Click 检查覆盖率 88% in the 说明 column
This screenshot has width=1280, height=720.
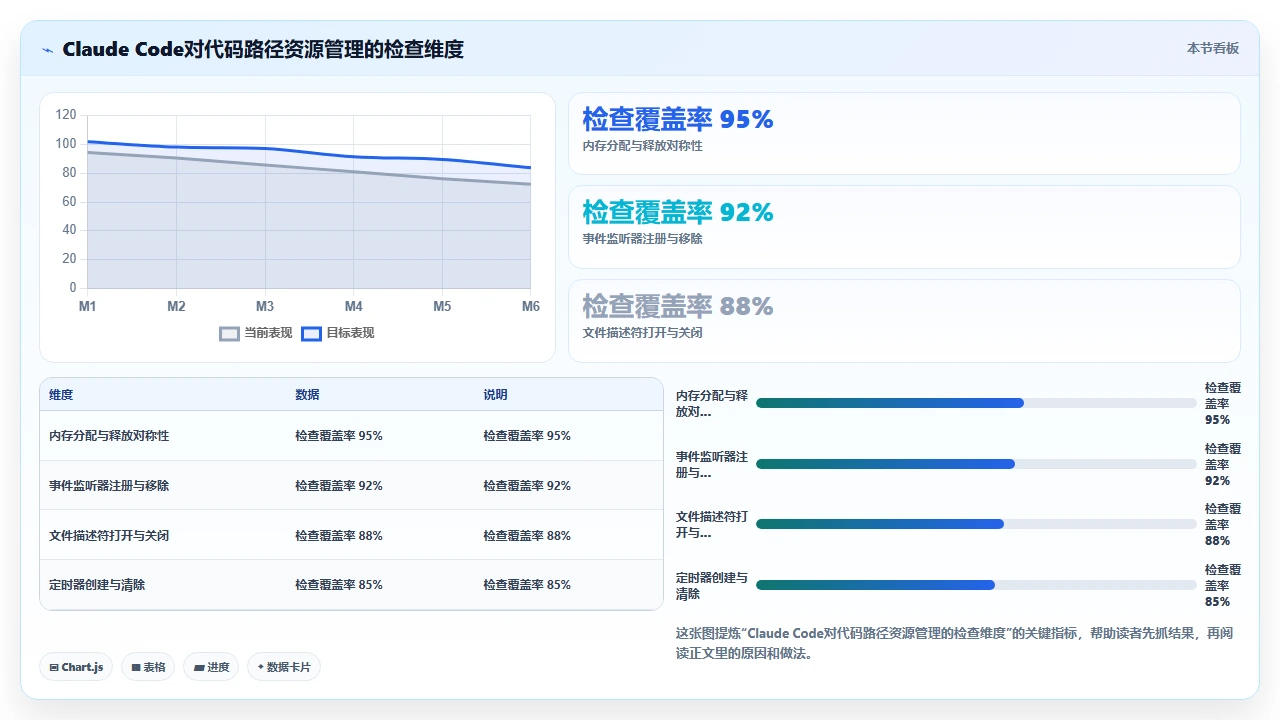pos(527,536)
